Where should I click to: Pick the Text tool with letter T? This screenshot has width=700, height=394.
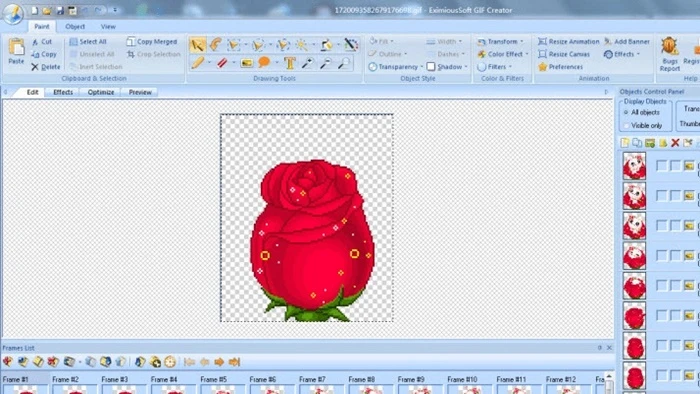pyautogui.click(x=289, y=63)
